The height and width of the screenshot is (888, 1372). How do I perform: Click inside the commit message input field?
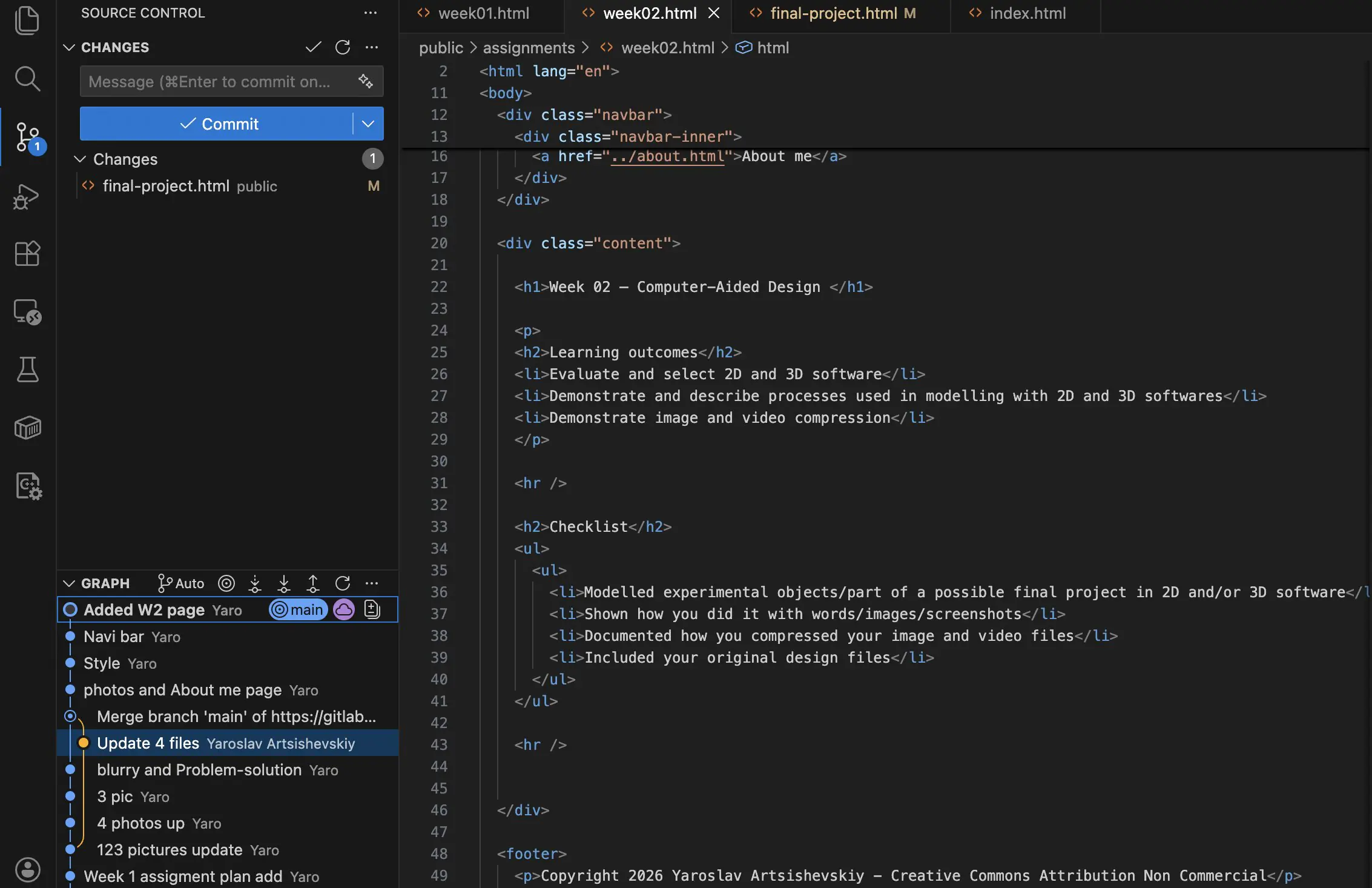[212, 81]
